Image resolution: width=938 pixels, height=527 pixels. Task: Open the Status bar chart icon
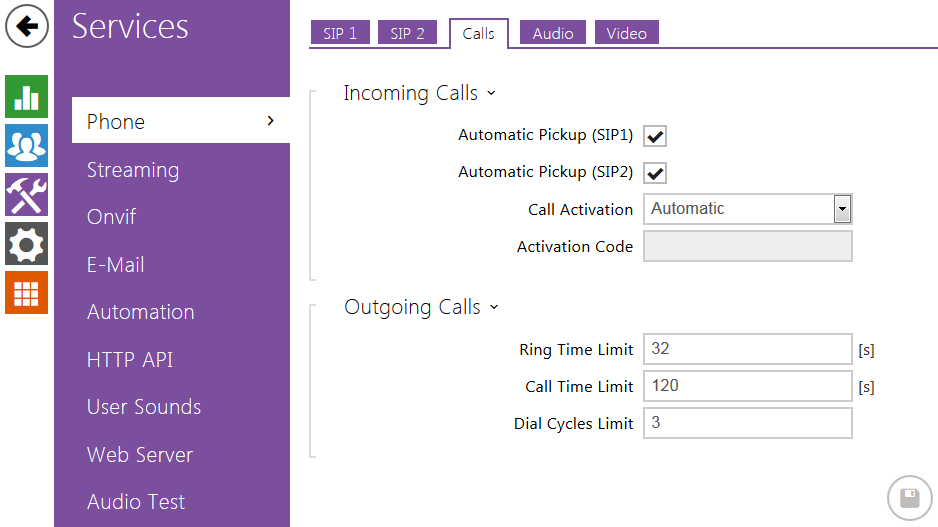[26, 96]
